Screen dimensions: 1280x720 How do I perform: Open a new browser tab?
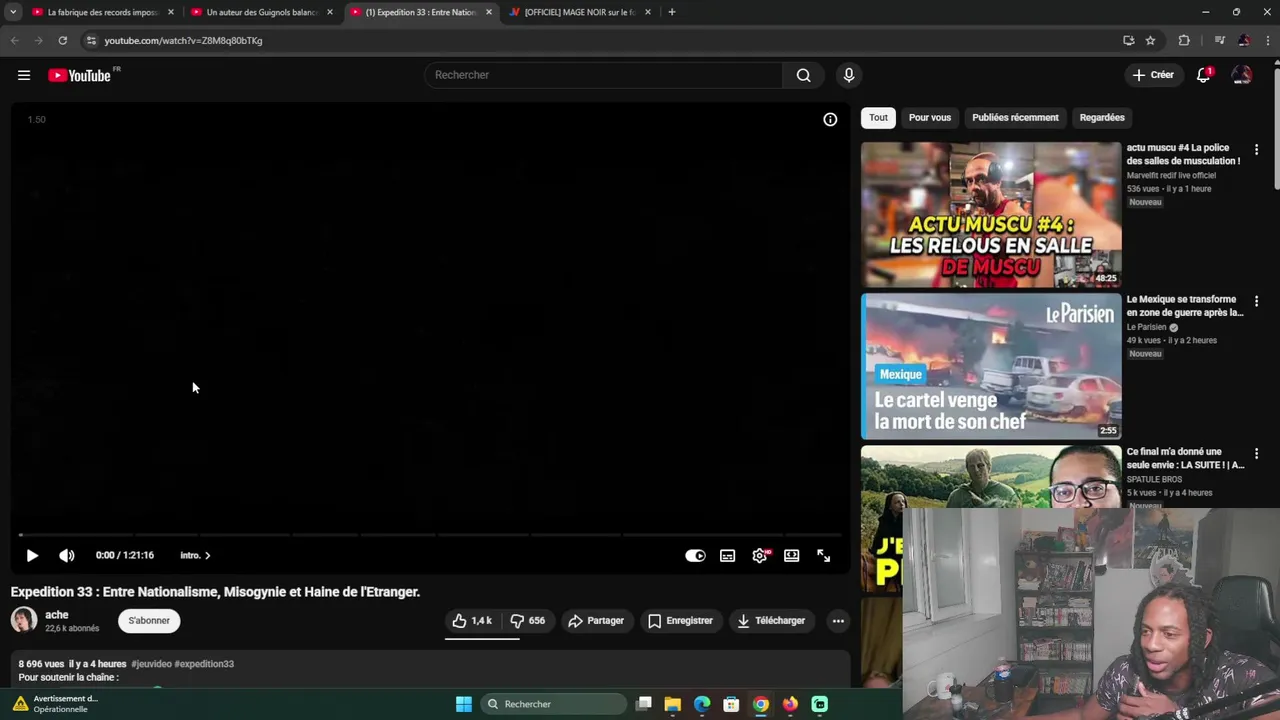point(672,12)
